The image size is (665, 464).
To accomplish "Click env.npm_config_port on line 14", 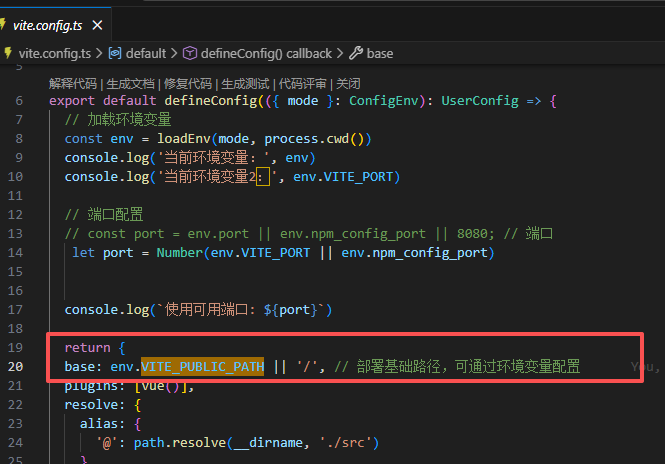I will point(414,253).
